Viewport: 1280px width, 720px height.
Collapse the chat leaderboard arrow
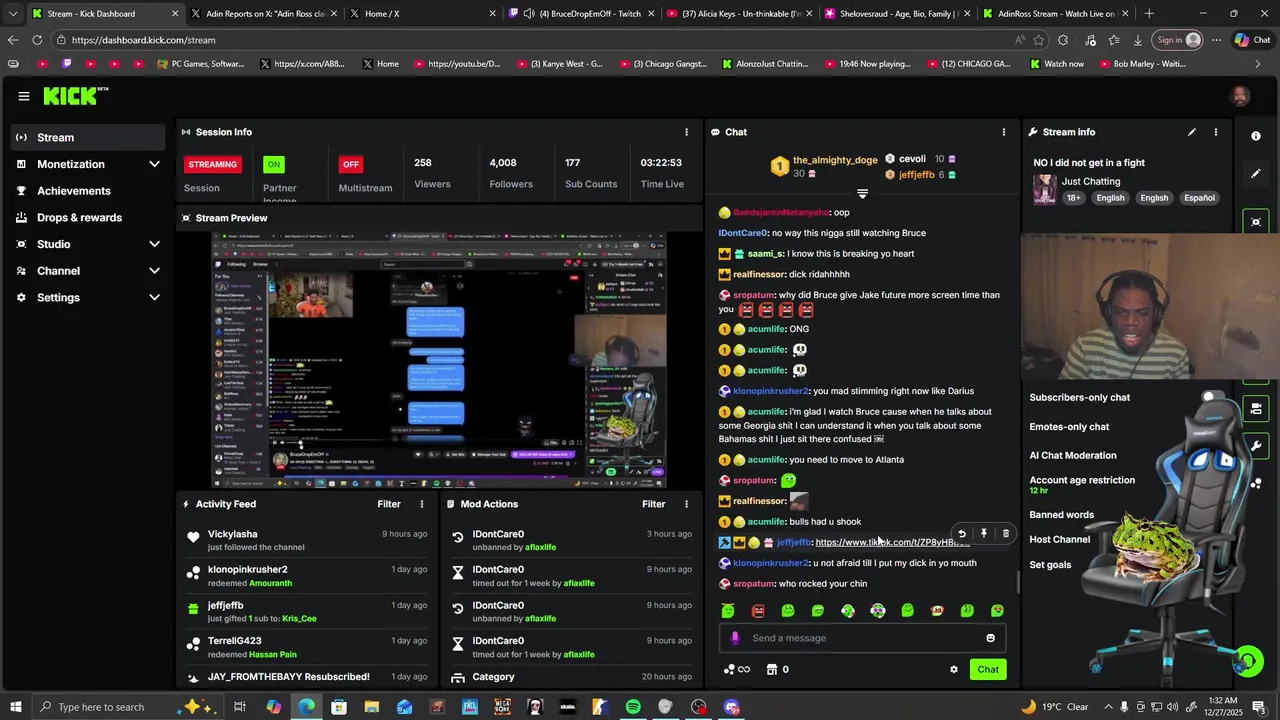pyautogui.click(x=863, y=194)
